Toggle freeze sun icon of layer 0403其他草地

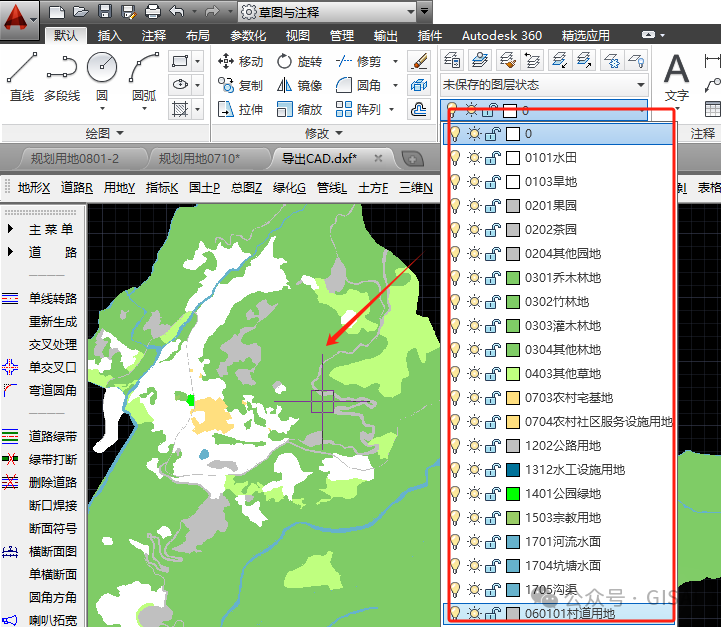[474, 374]
